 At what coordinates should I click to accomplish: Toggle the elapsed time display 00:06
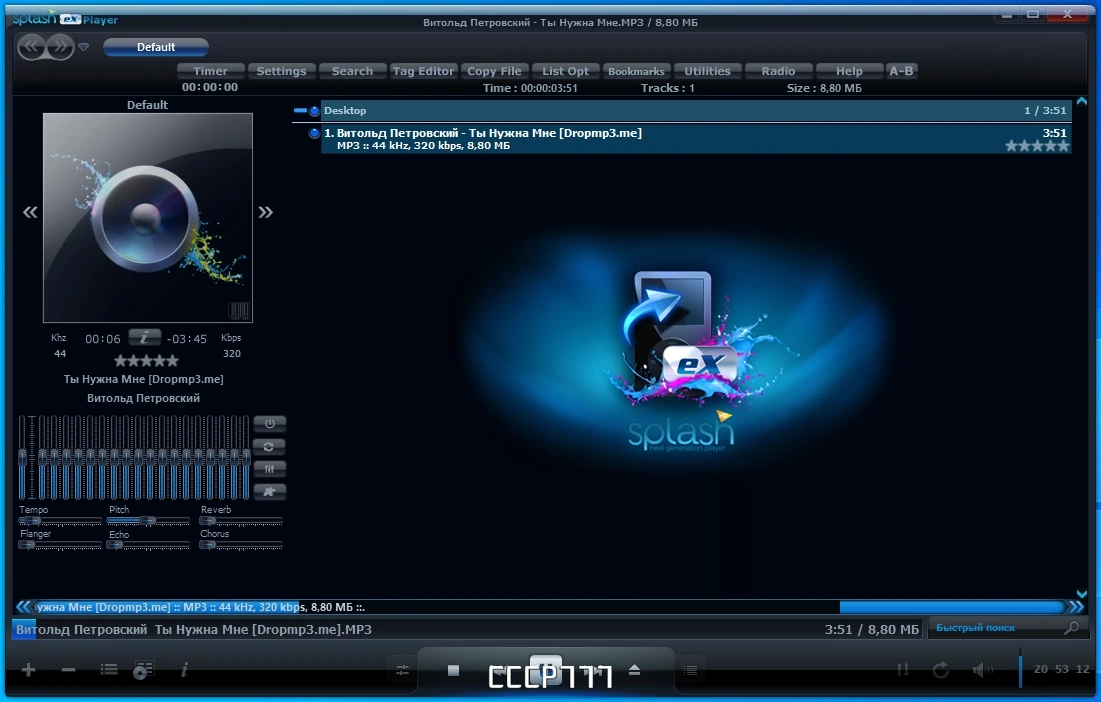click(x=103, y=339)
